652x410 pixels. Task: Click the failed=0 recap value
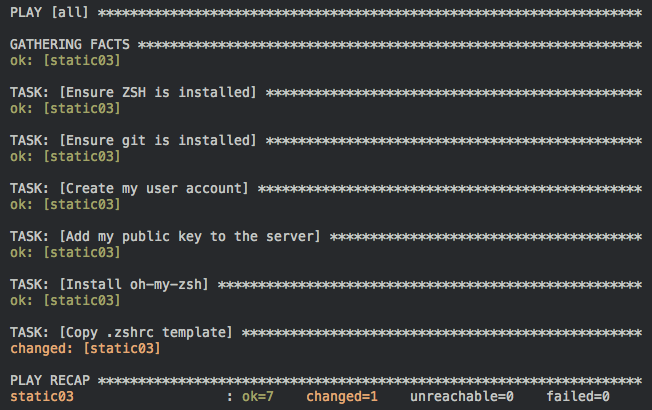[x=578, y=397]
